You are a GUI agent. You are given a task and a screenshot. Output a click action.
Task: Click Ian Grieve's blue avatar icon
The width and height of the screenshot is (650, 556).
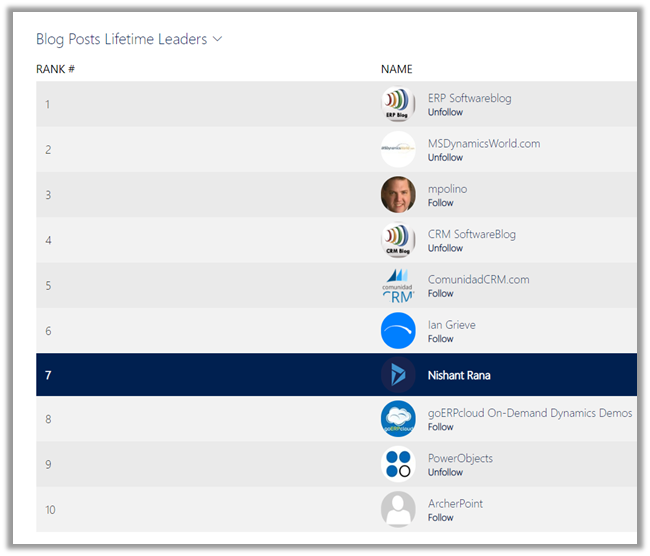coord(398,331)
